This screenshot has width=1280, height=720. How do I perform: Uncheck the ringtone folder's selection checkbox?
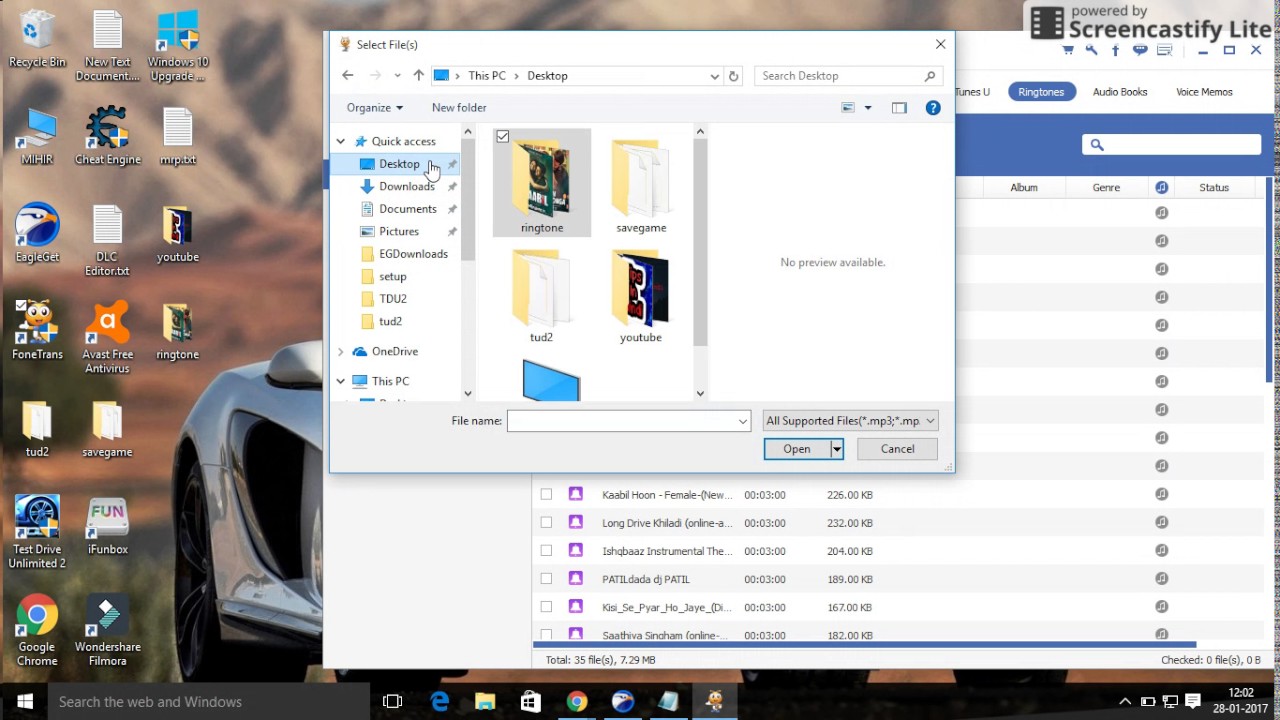(x=502, y=136)
